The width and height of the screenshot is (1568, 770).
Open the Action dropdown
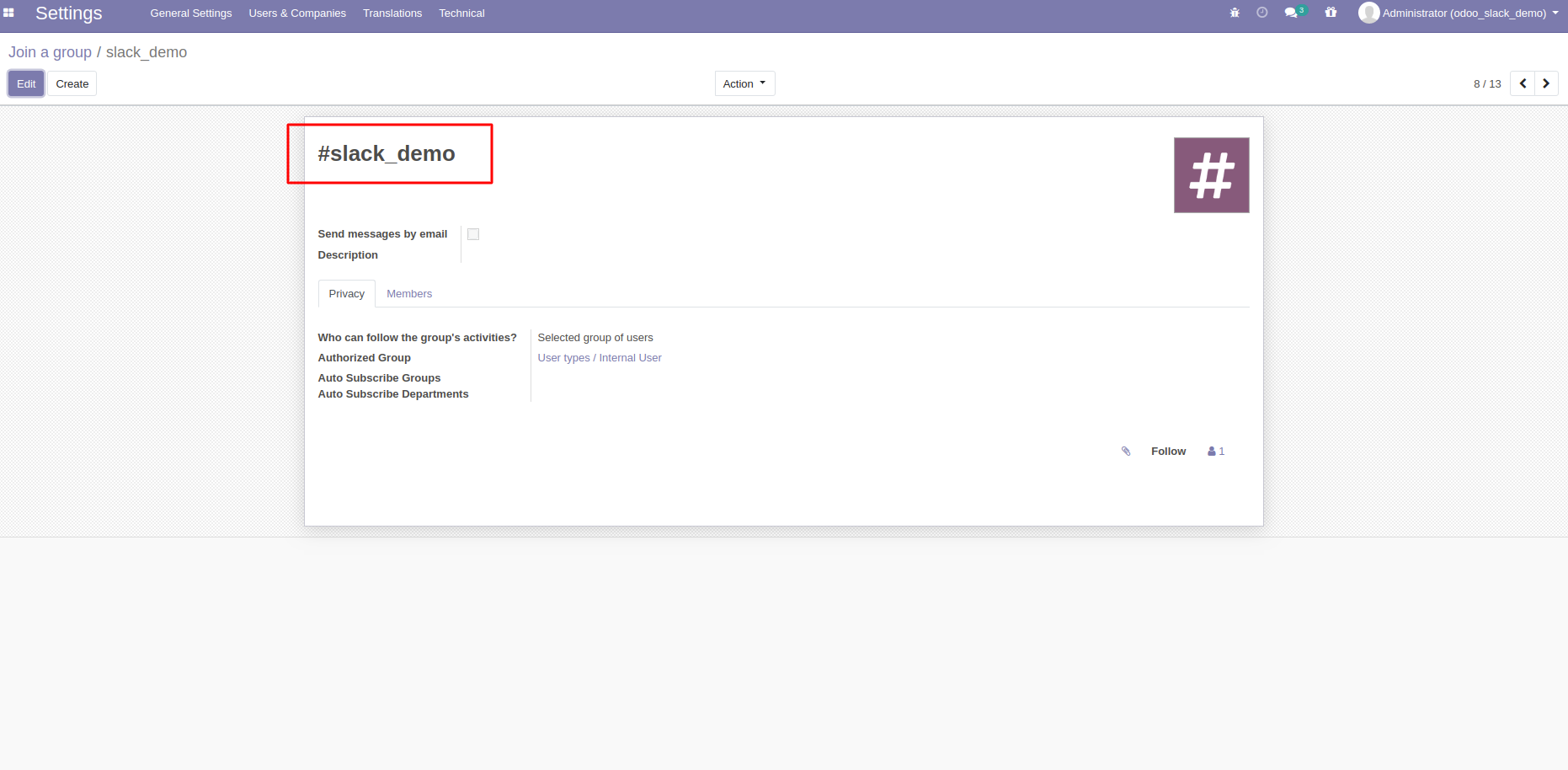tap(744, 83)
